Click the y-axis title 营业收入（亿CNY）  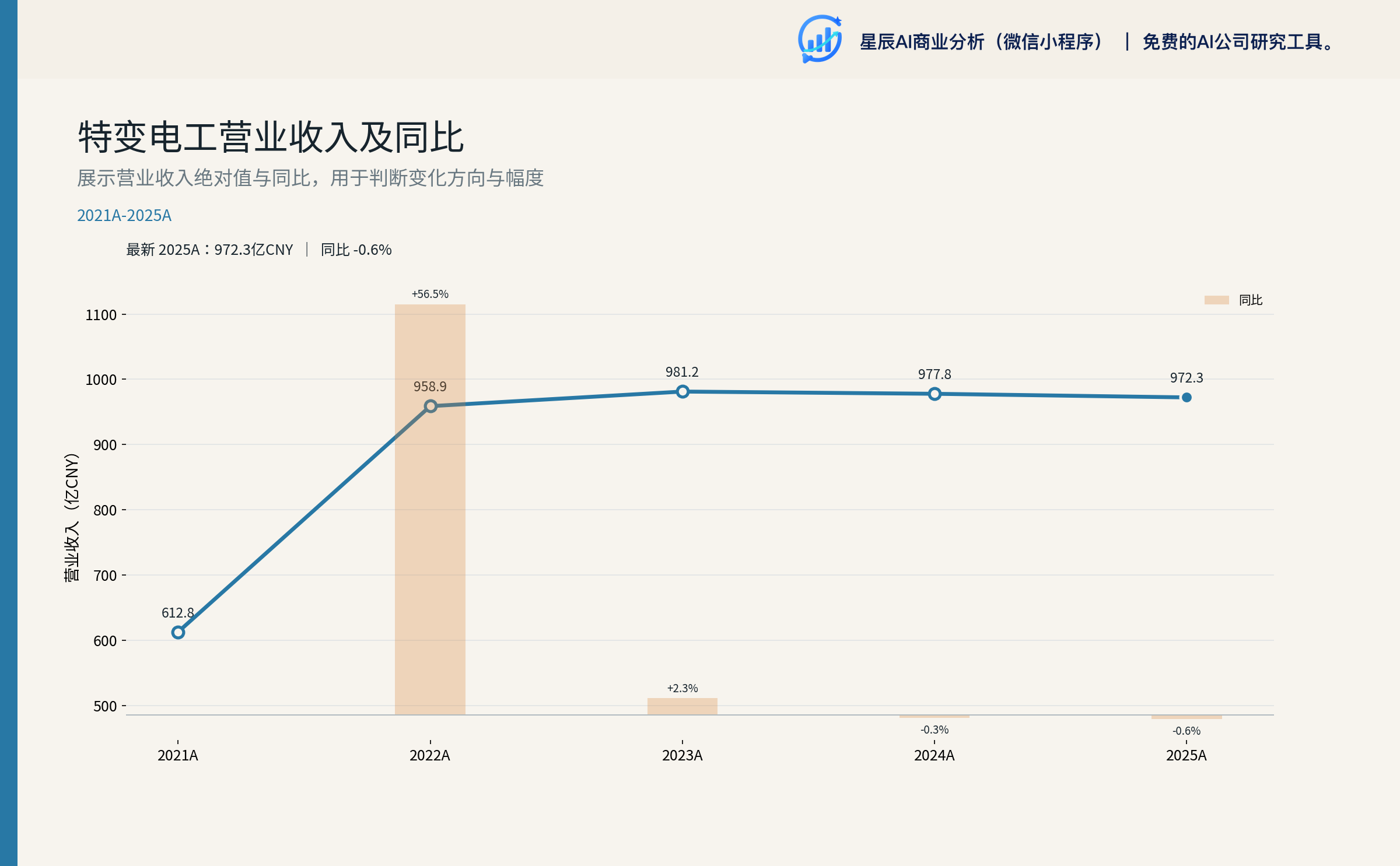click(71, 517)
